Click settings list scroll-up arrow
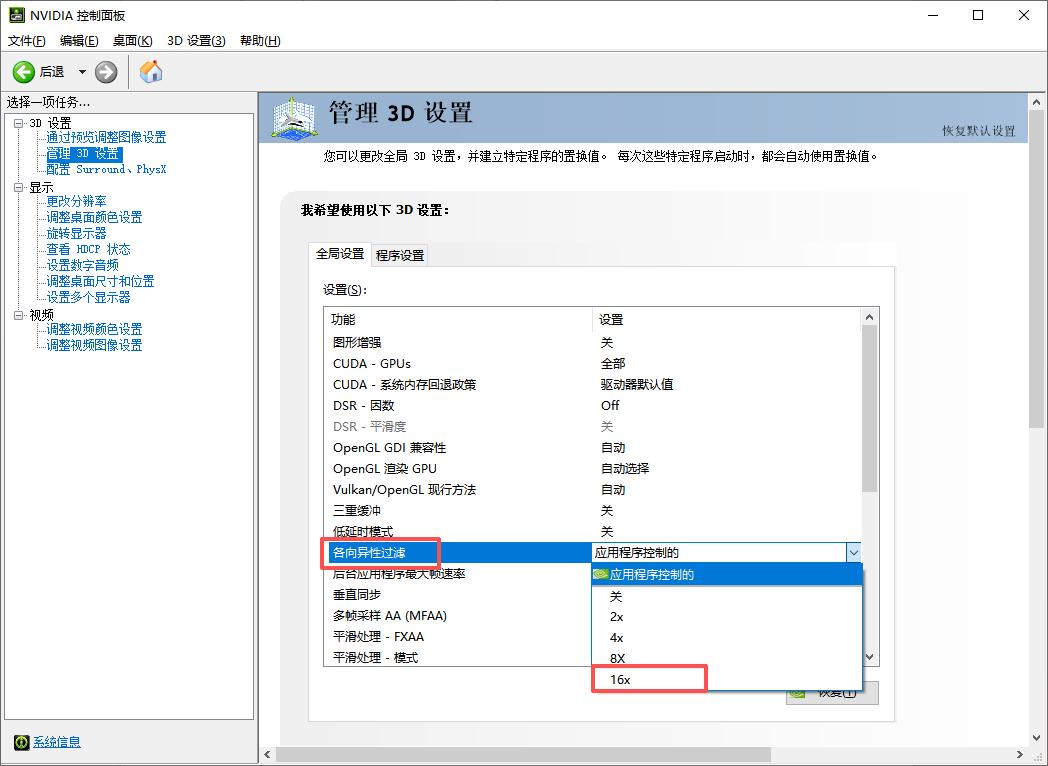The image size is (1048, 766). [870, 317]
